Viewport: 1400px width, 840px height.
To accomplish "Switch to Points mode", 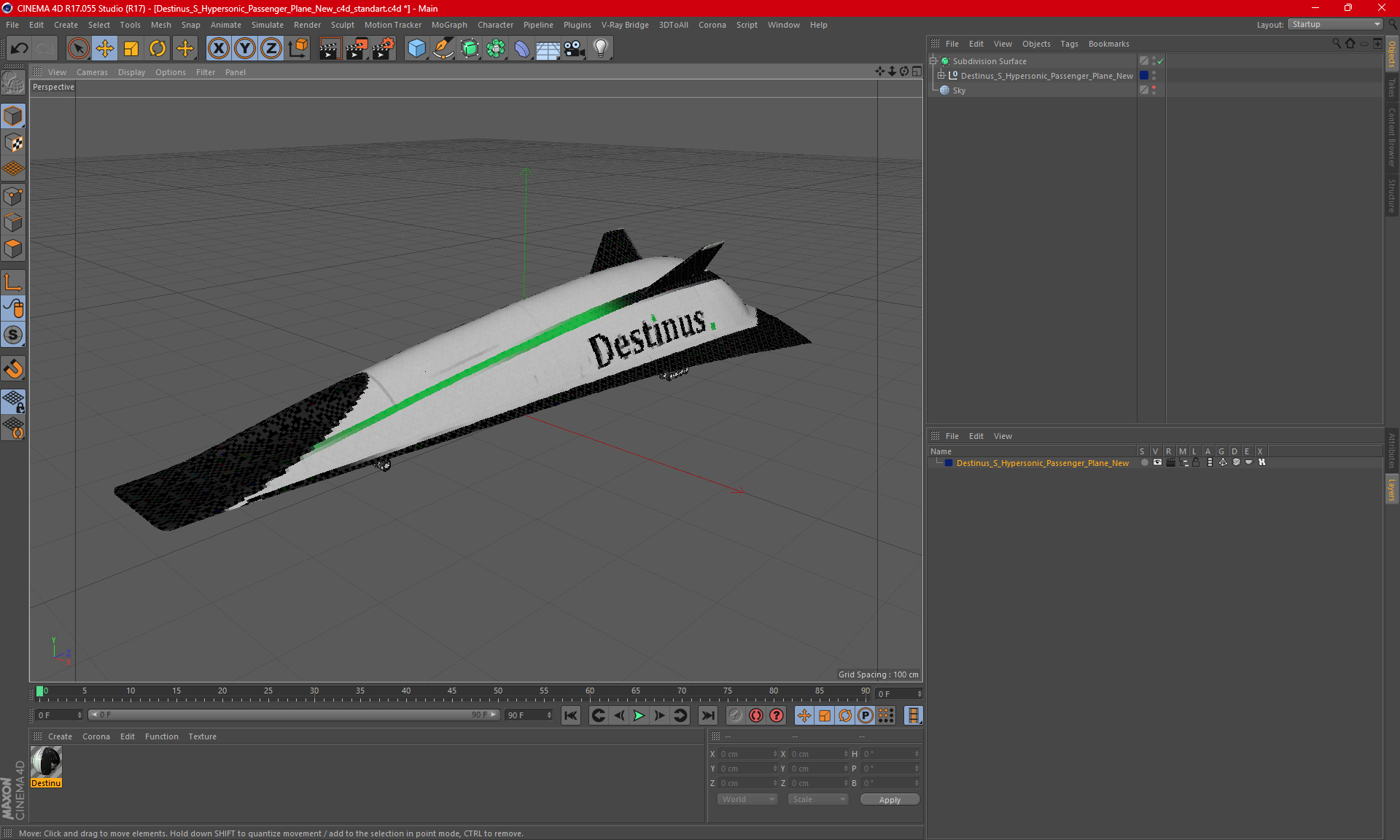I will 13,196.
